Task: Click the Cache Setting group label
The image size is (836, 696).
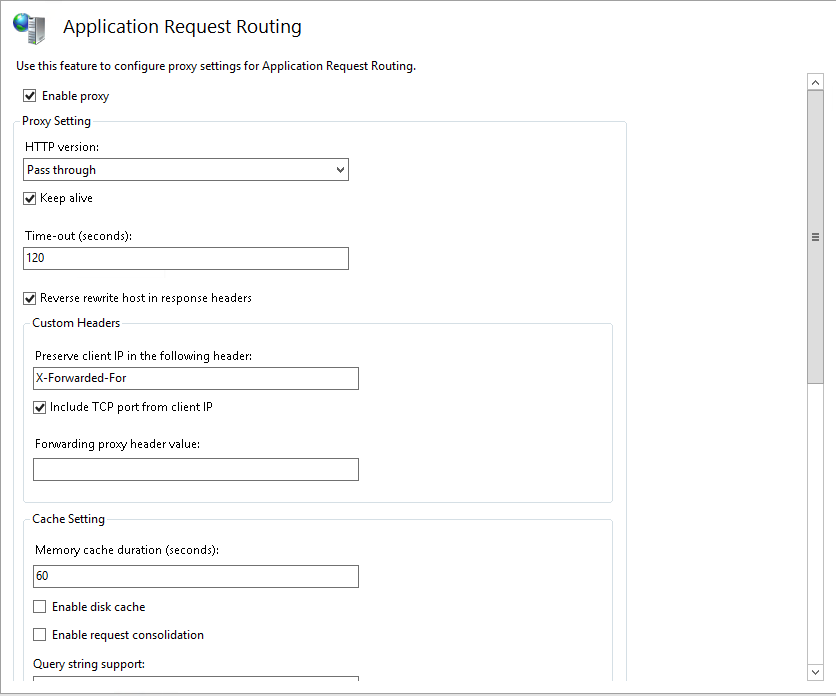Action: click(68, 519)
